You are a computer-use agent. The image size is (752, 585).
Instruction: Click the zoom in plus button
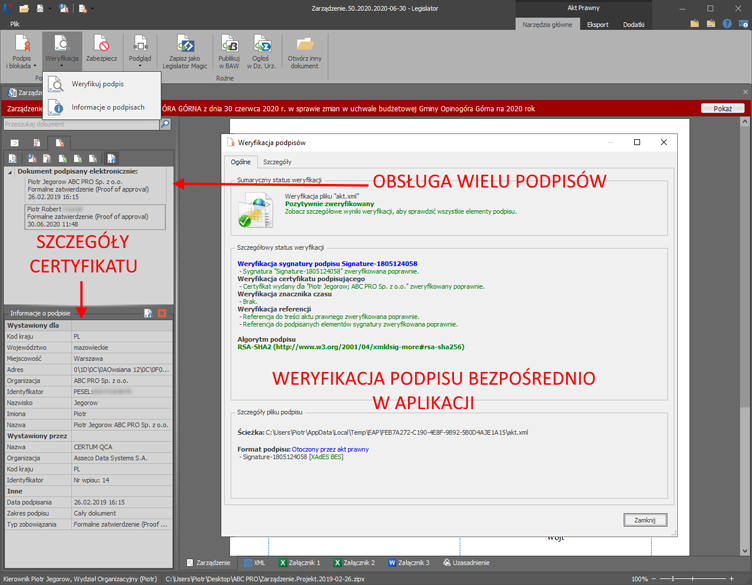(x=732, y=579)
